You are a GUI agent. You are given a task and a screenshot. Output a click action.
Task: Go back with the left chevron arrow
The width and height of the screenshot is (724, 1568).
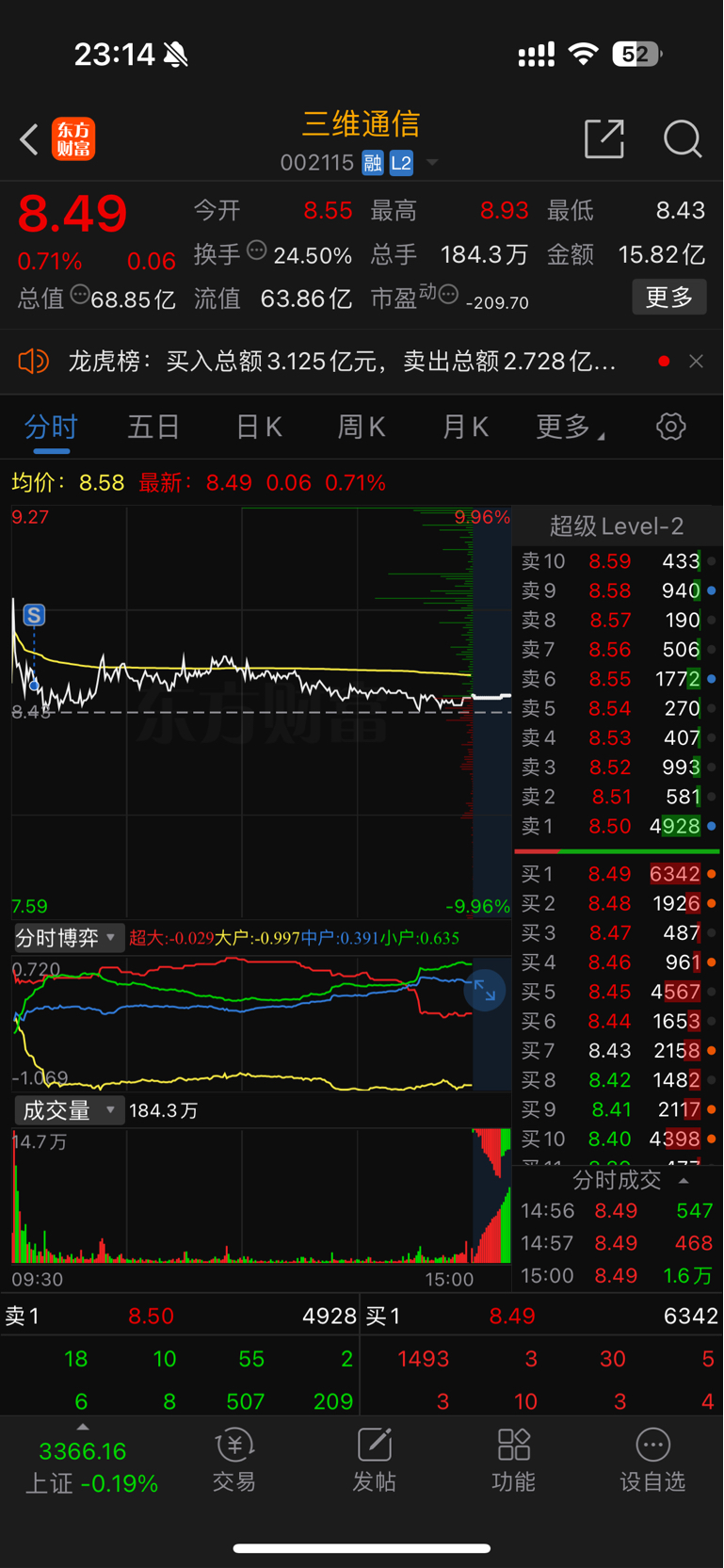tap(29, 139)
